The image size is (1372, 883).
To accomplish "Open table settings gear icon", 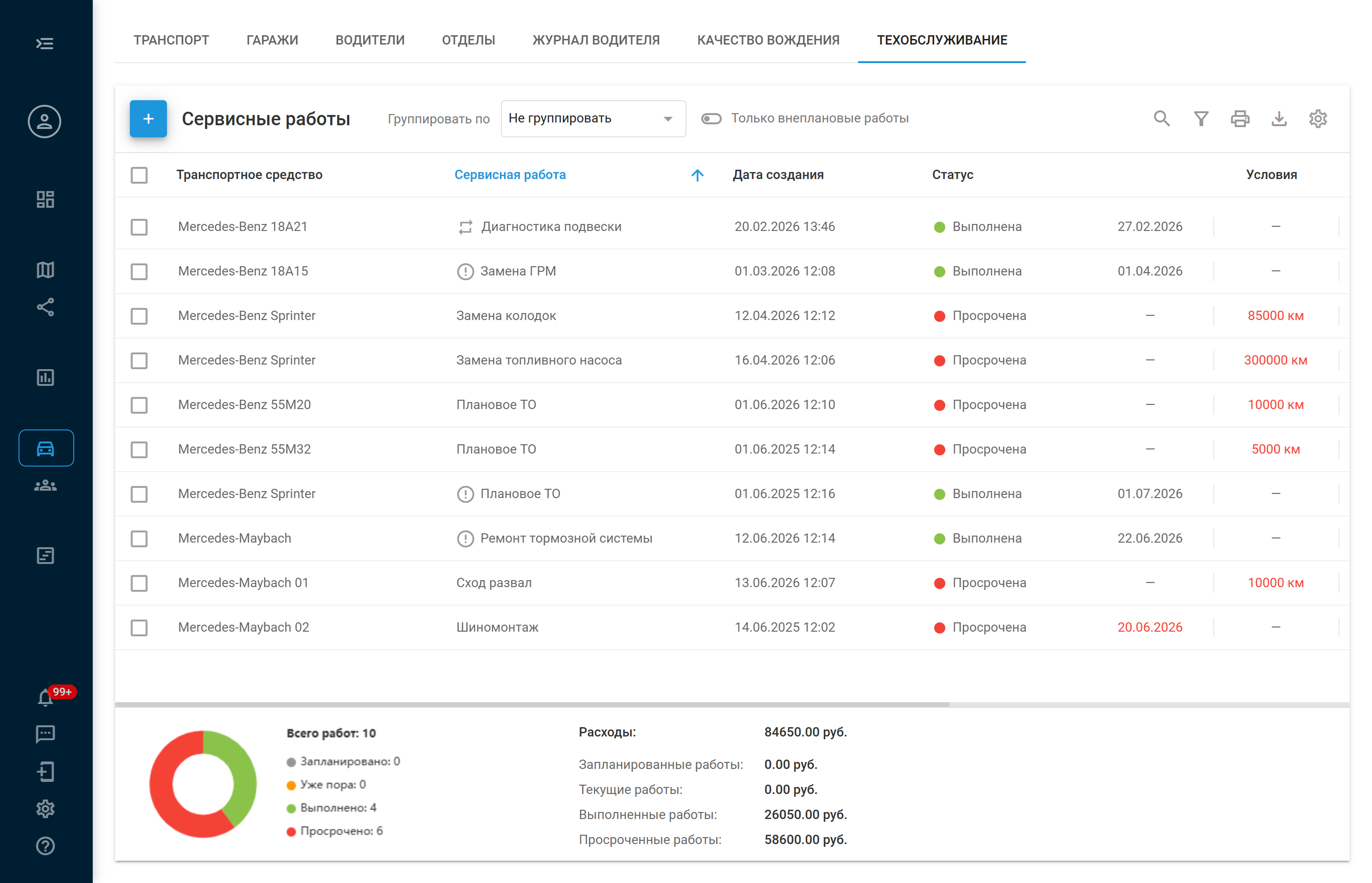I will [1318, 119].
